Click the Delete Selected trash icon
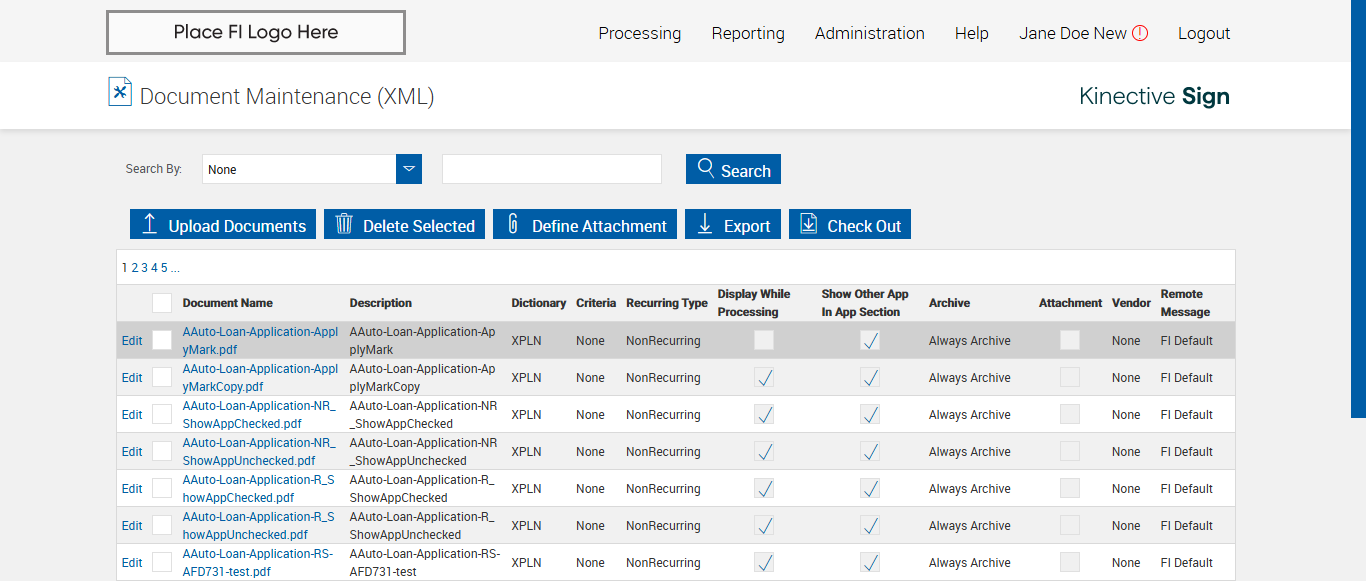This screenshot has width=1366, height=581. 344,224
